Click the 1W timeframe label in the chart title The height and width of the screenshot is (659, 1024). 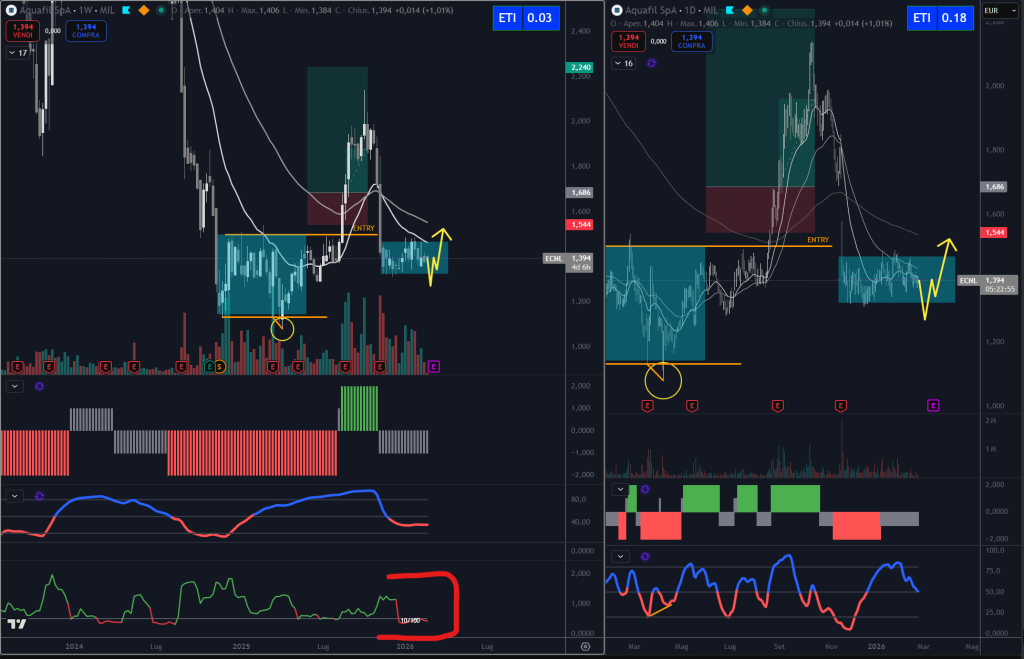tap(84, 9)
